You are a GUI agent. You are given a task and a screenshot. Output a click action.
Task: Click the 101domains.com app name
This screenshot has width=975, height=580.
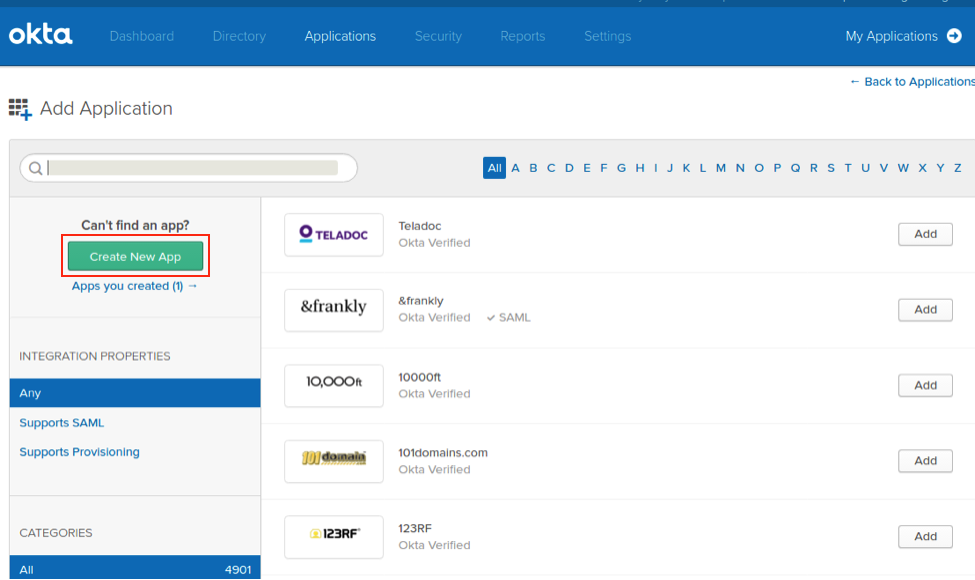[x=443, y=453]
